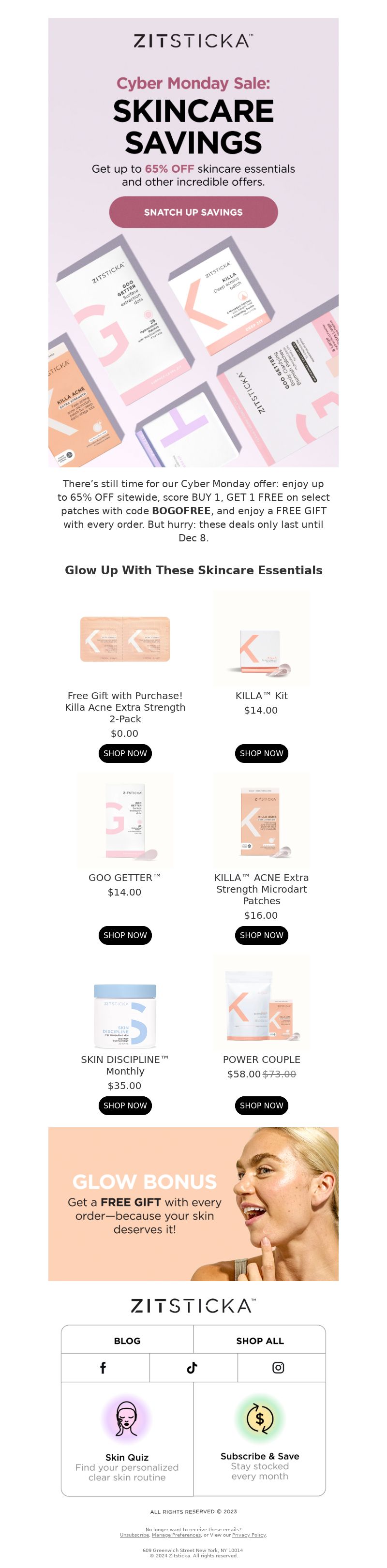Click the Killa Acne 2-Pack product image

[125, 639]
